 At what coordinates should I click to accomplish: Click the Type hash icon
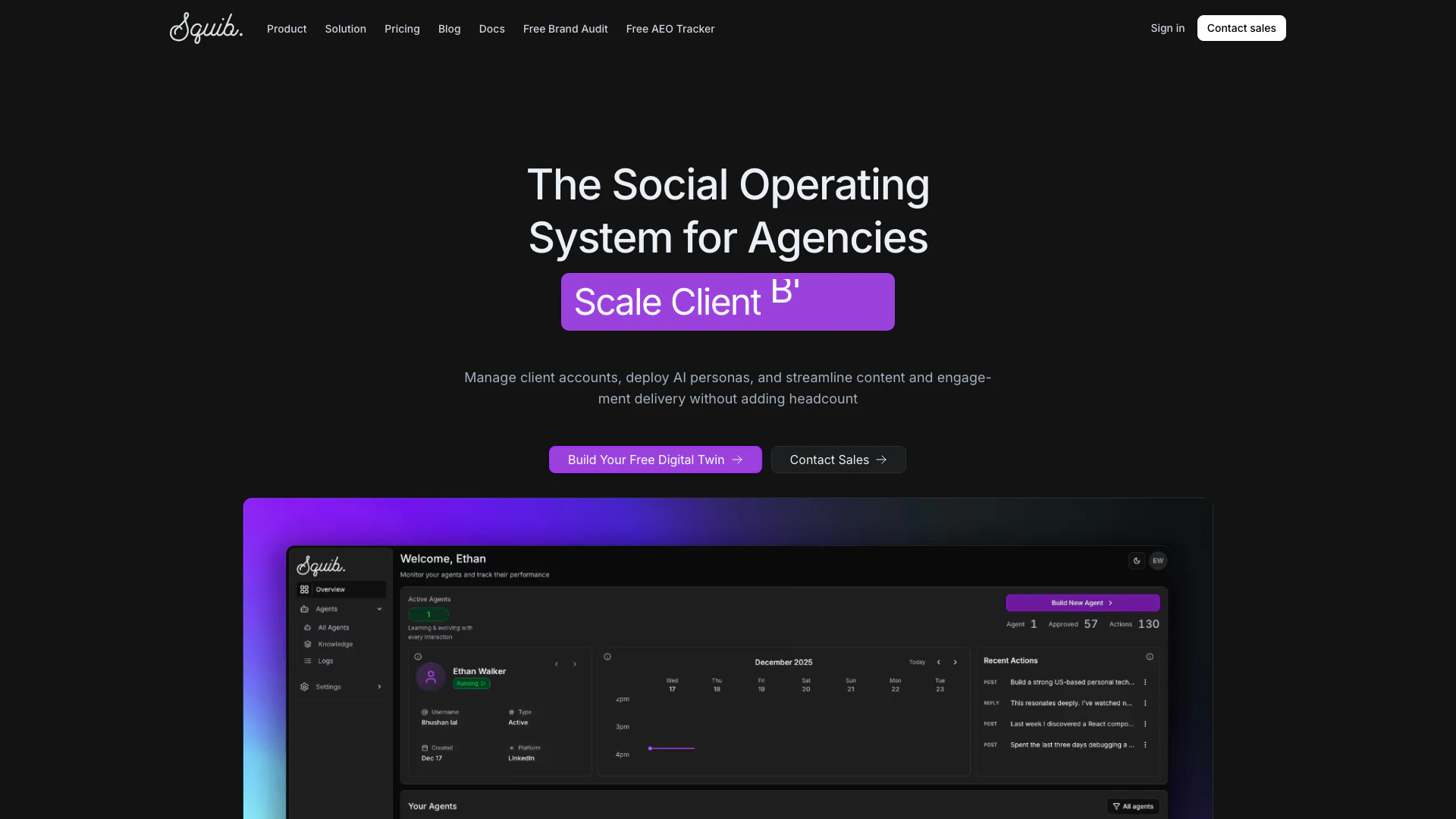click(x=512, y=712)
